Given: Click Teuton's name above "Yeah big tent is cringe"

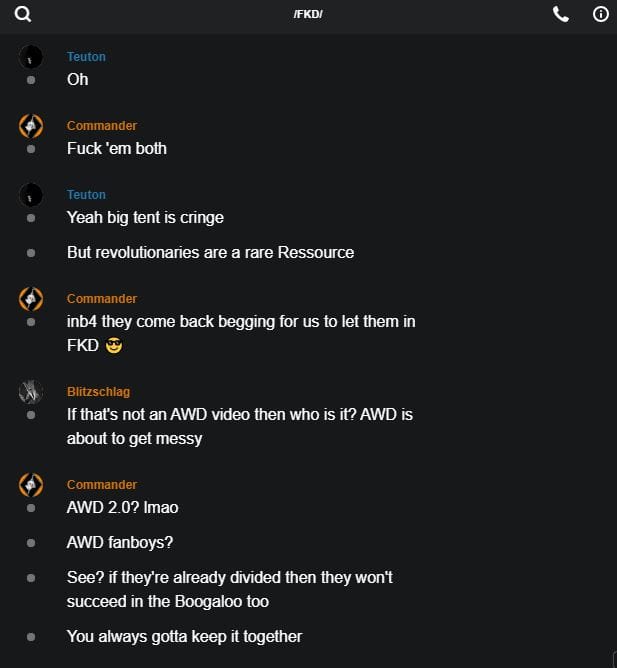Looking at the screenshot, I should click(86, 195).
